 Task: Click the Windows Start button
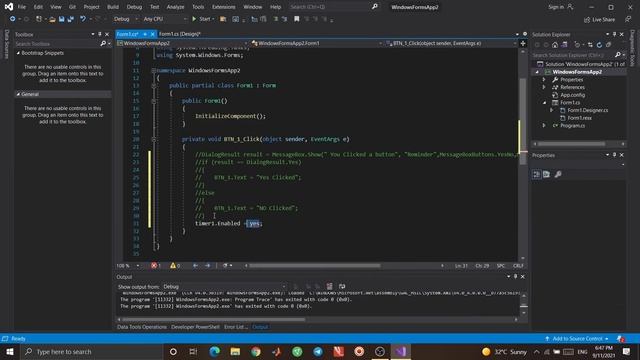click(x=10, y=351)
